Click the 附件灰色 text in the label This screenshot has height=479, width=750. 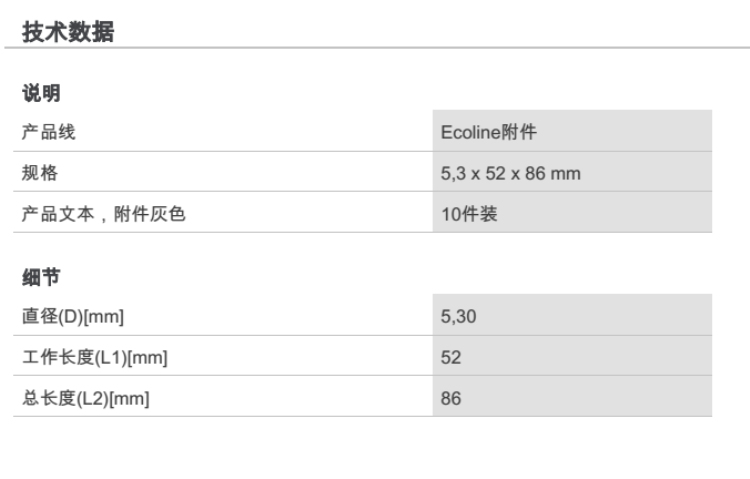[150, 213]
